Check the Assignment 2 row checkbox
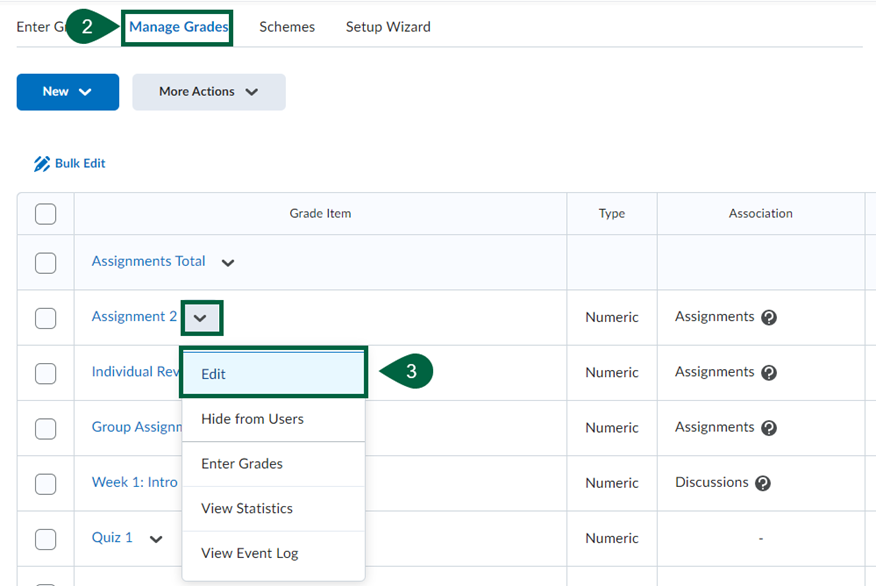 (45, 316)
